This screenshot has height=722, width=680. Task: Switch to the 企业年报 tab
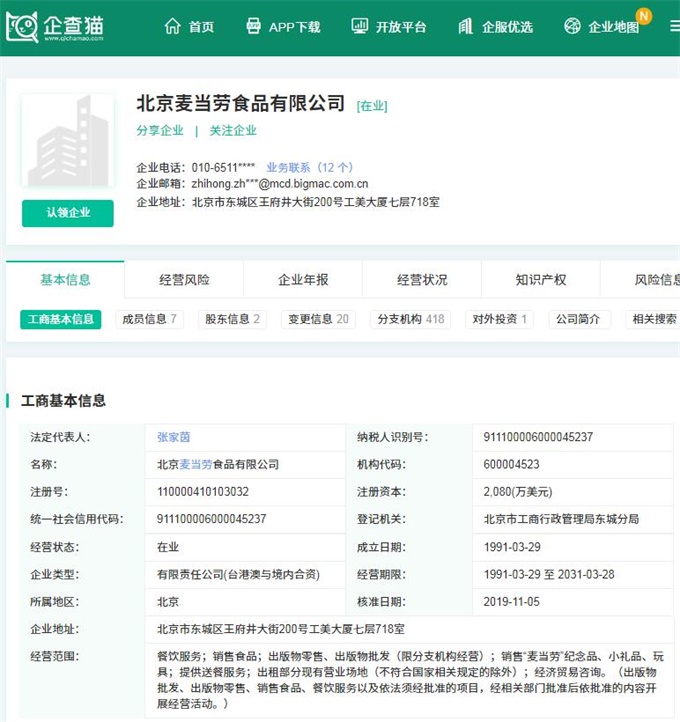tap(303, 279)
